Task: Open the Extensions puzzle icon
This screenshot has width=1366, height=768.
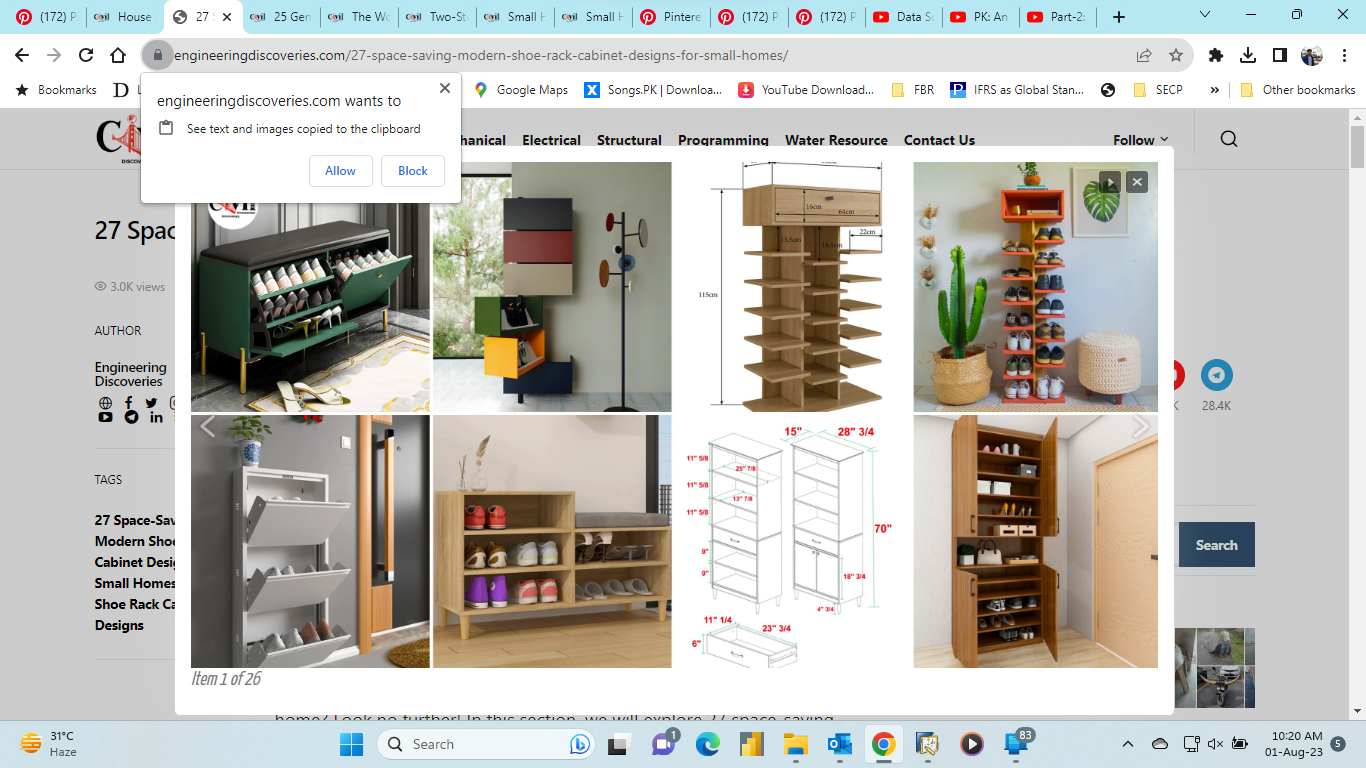Action: 1216,55
